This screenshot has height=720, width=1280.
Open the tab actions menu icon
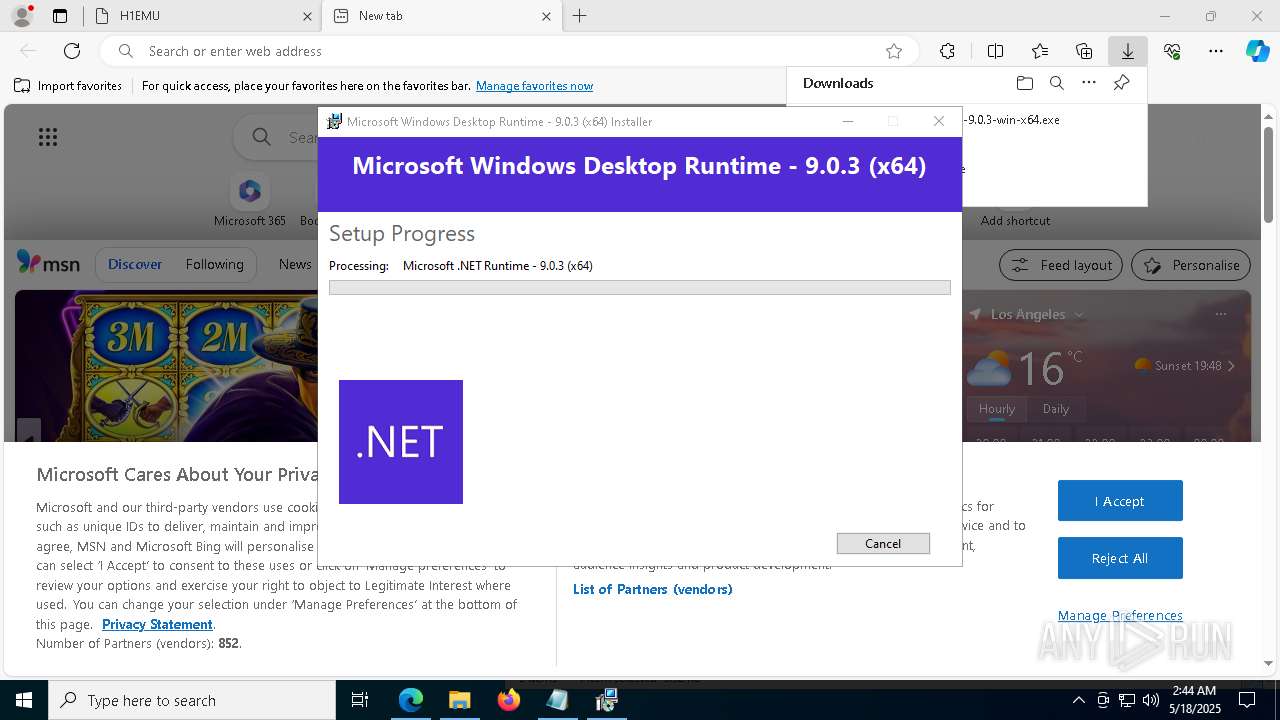(x=60, y=16)
